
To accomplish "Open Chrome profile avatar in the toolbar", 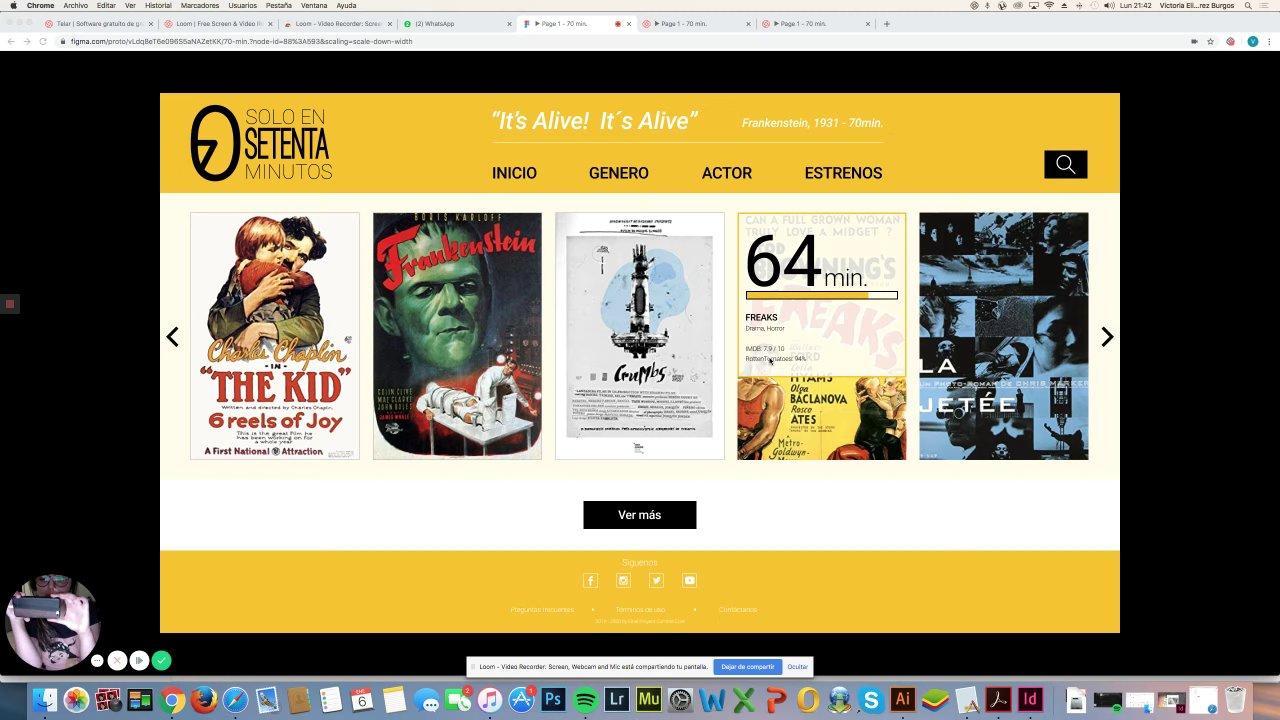I will pyautogui.click(x=1252, y=41).
